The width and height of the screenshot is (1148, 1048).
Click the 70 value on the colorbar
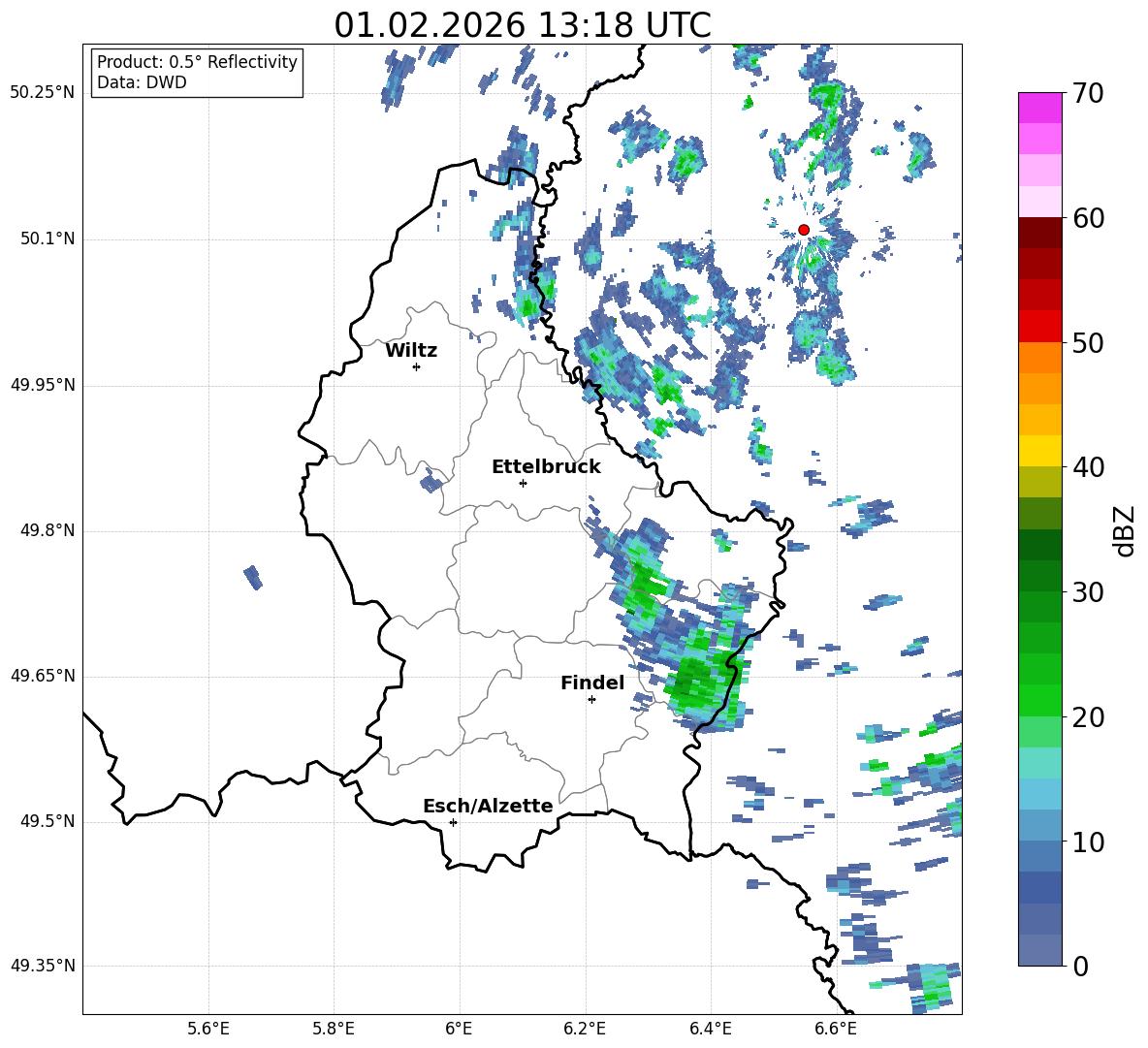coord(1088,93)
